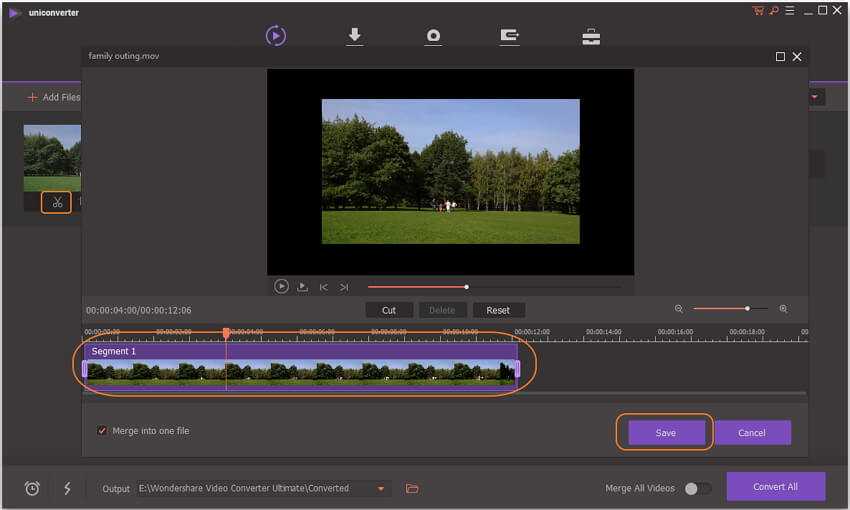The image size is (850, 510).
Task: Open the schedule clock icon
Action: [32, 488]
